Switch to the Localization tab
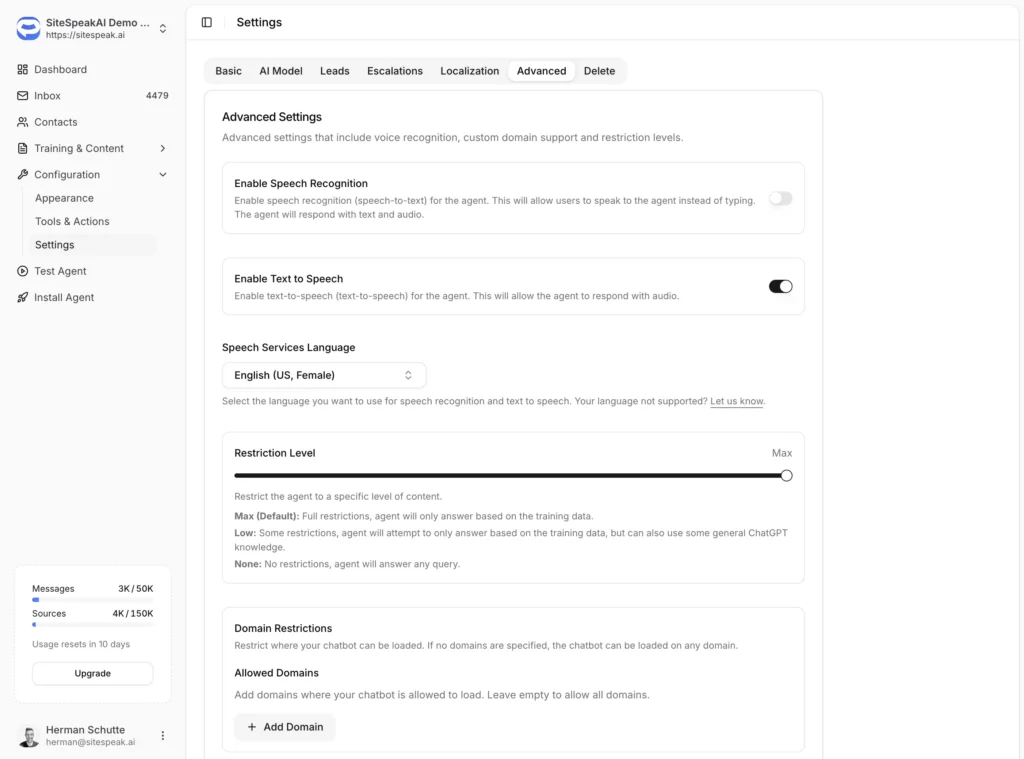The height and width of the screenshot is (759, 1024). point(470,71)
